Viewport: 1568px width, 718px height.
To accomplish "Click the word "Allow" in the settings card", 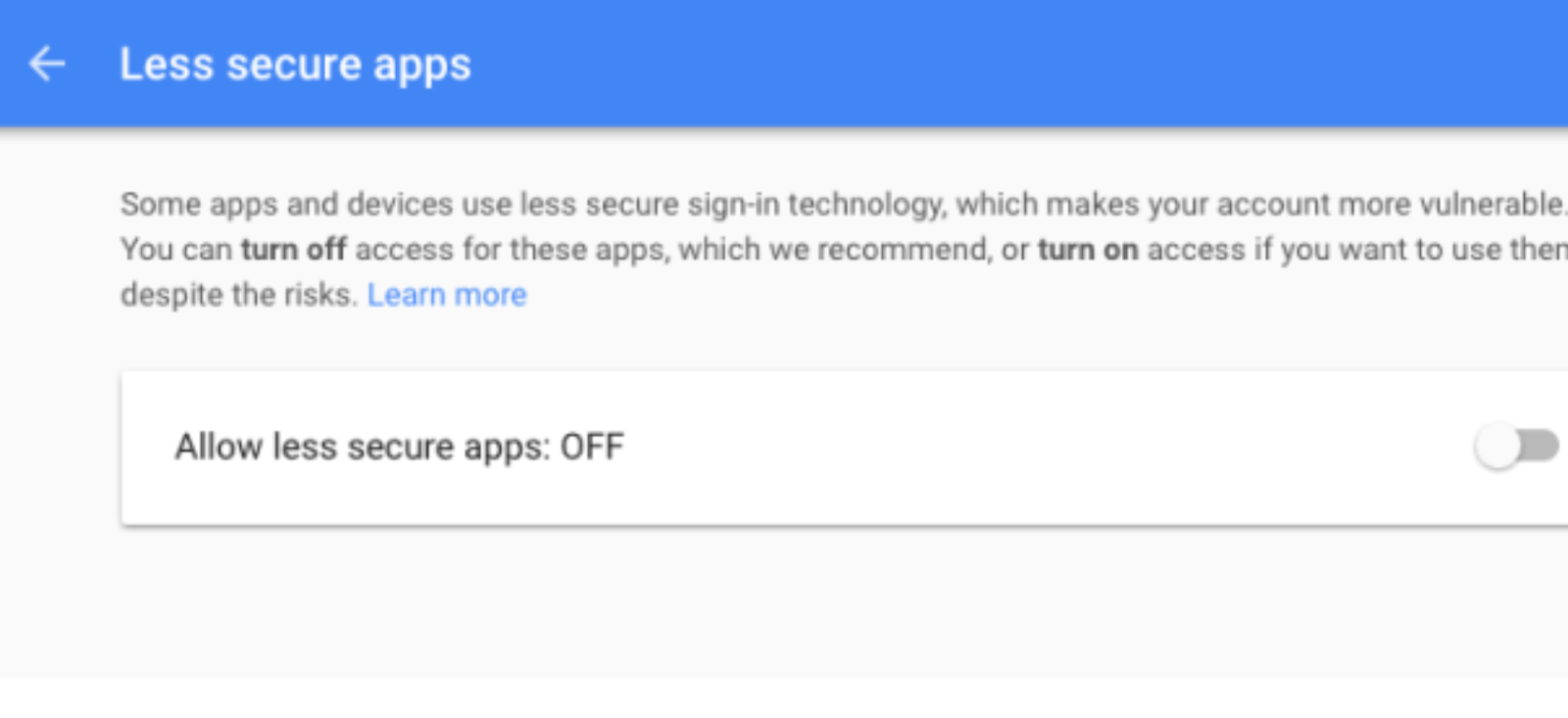I will pos(219,447).
